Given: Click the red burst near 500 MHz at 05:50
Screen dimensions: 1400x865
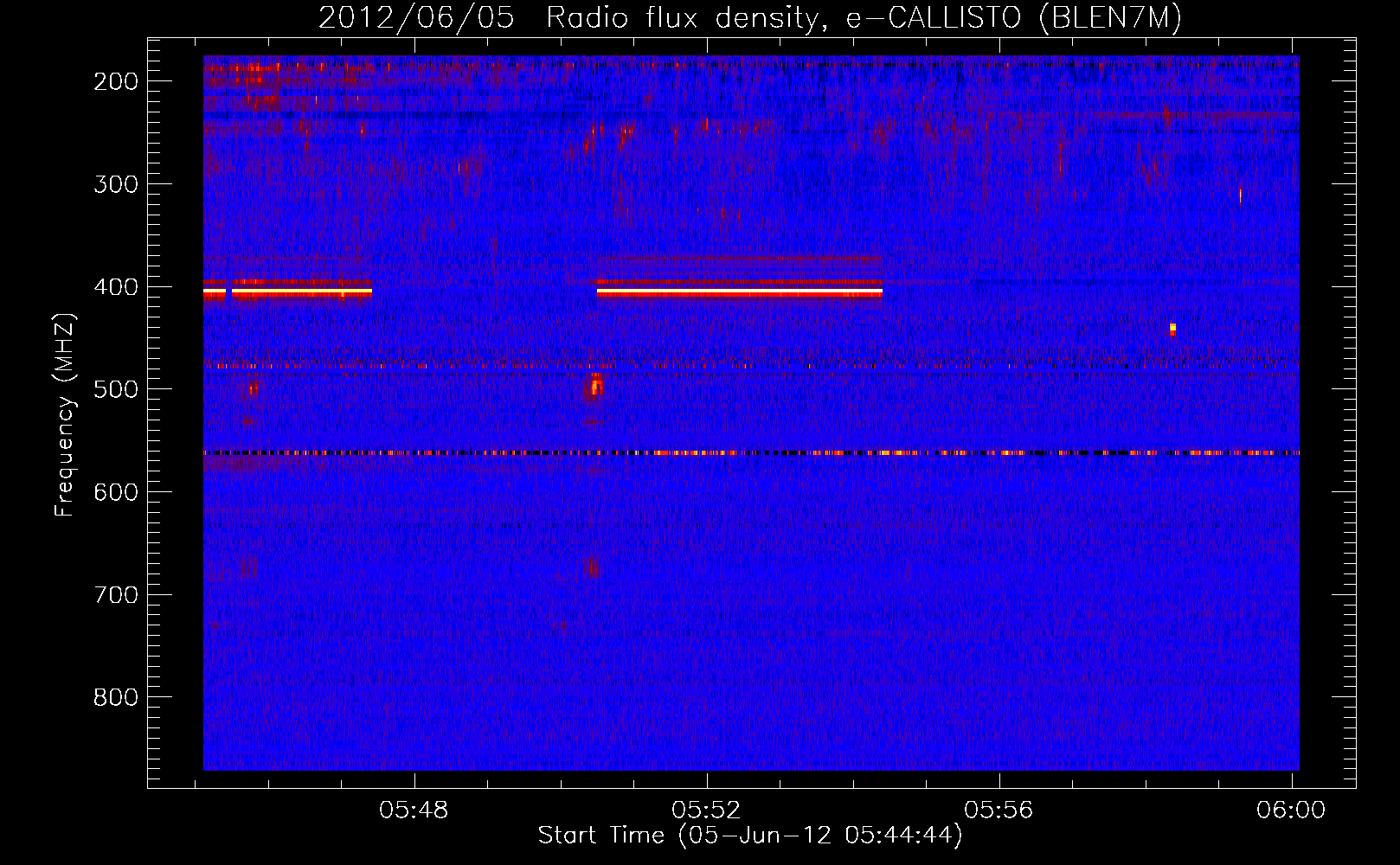Looking at the screenshot, I should (595, 385).
